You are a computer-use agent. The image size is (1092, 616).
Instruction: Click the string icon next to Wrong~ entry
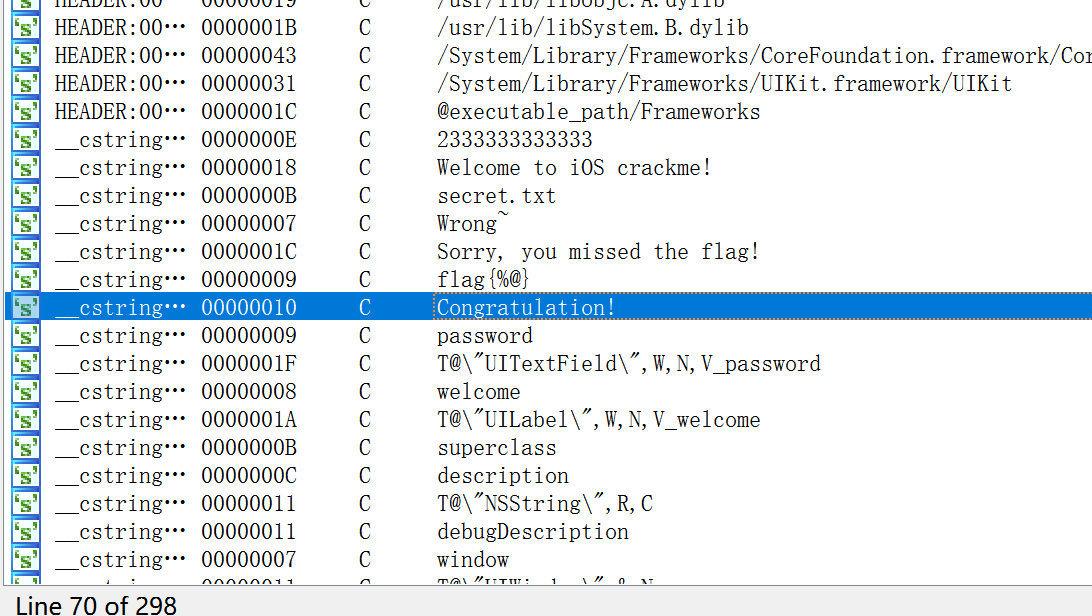(x=26, y=224)
